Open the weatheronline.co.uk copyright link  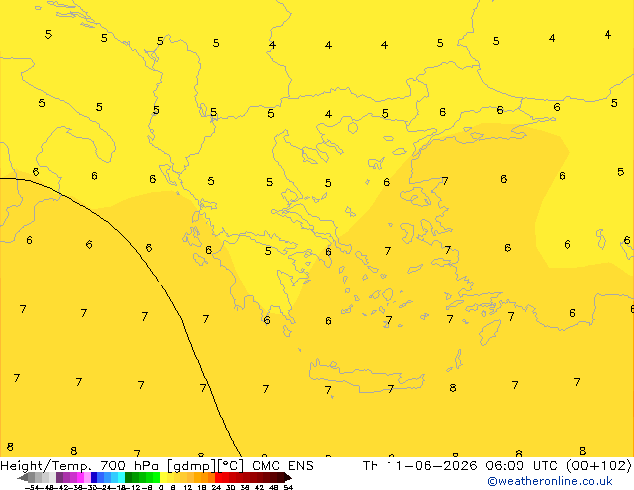[550, 481]
